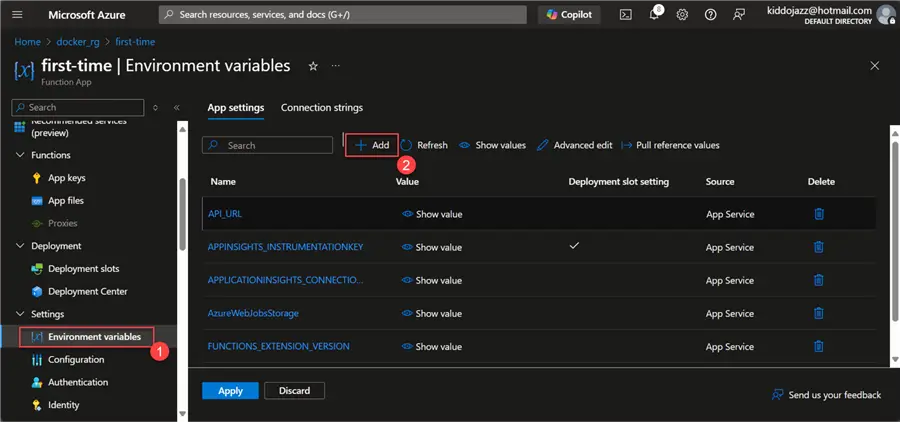Open Advanced edit
Image resolution: width=900 pixels, height=422 pixels.
point(575,145)
